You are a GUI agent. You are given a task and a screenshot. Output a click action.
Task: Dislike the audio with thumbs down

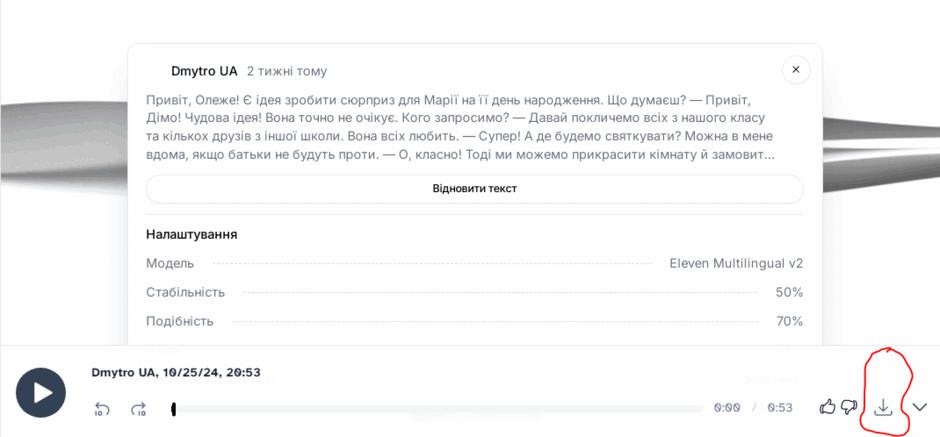pos(849,407)
